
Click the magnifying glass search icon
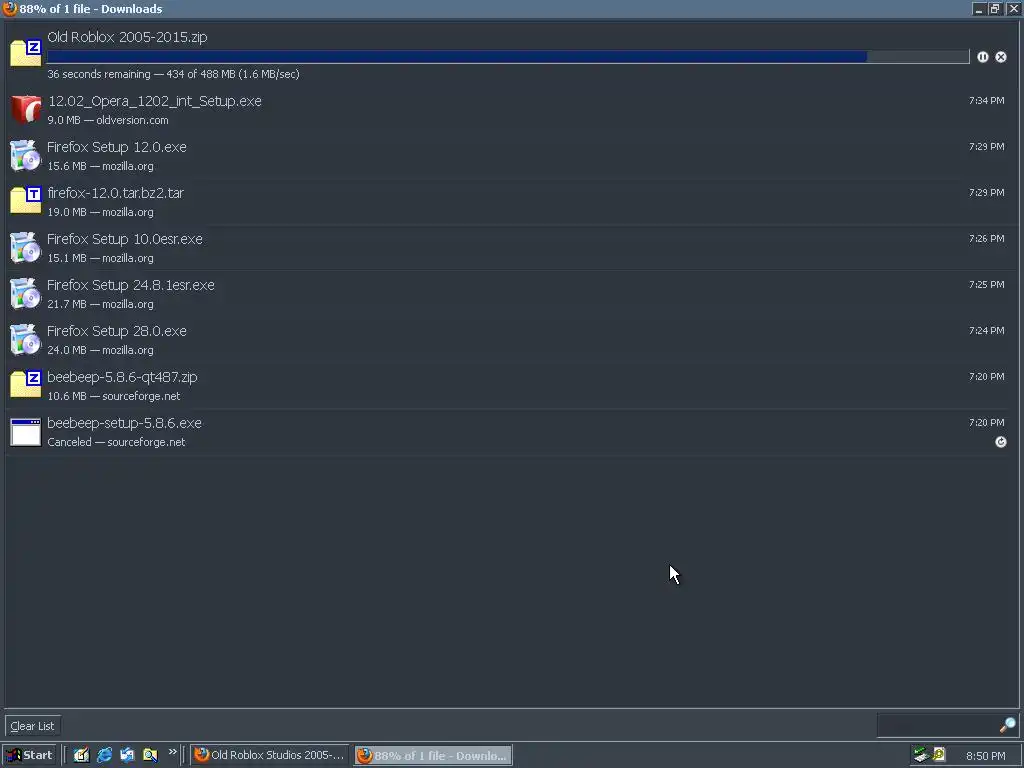[1008, 725]
